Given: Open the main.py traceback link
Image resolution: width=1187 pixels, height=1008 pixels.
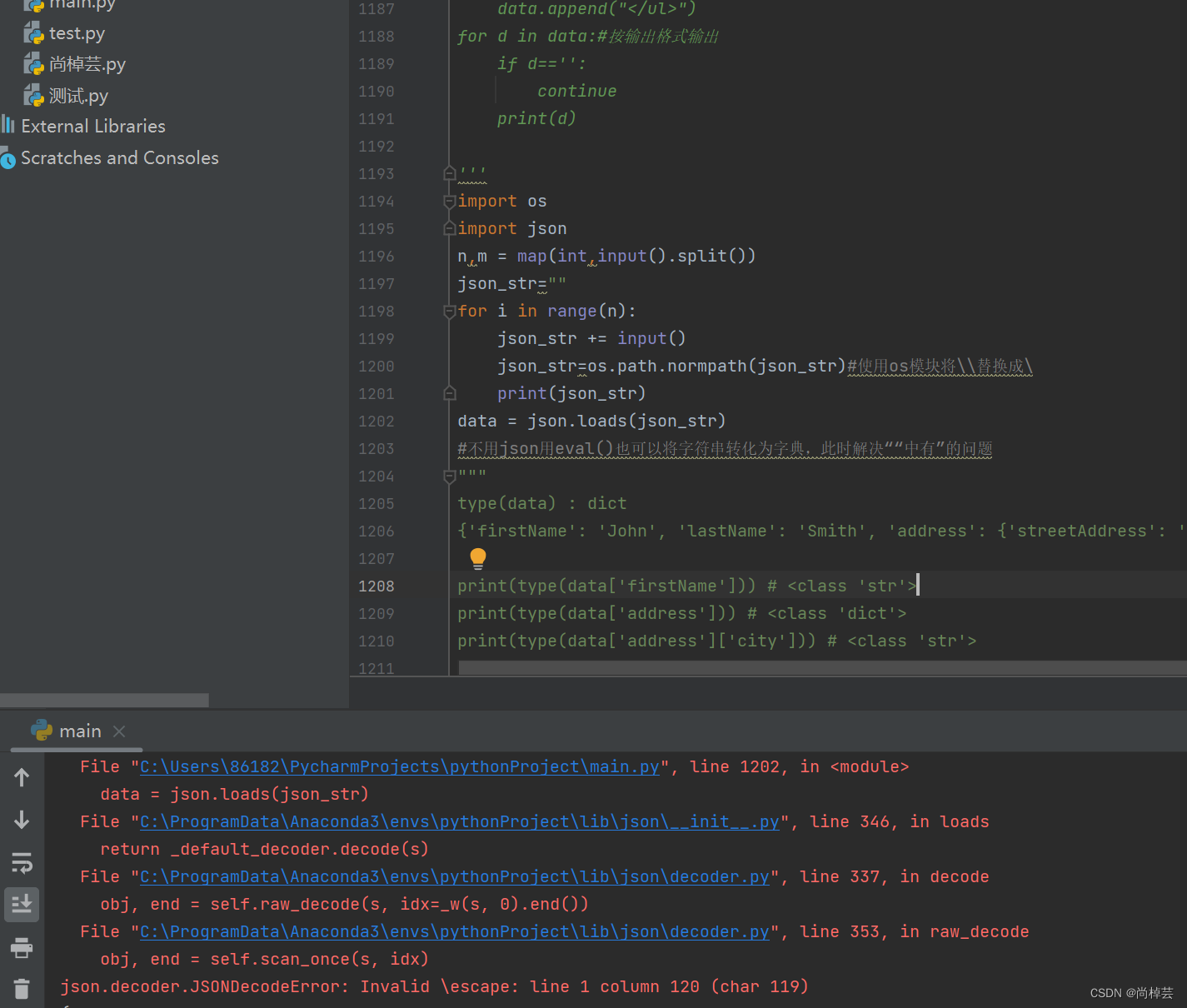Looking at the screenshot, I should 400,766.
